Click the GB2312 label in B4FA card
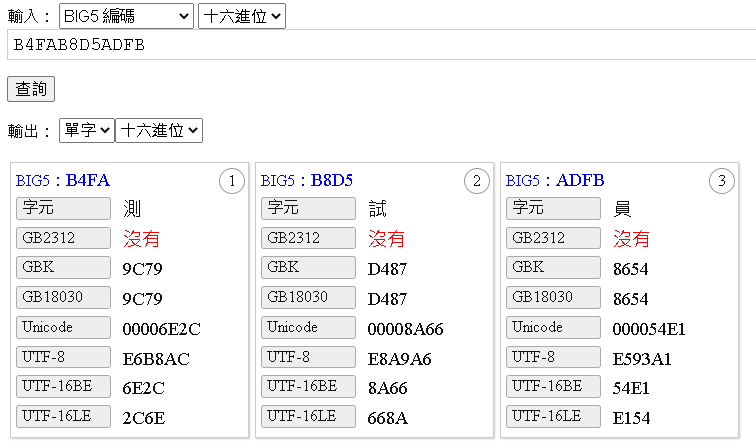The height and width of the screenshot is (448, 756). pos(63,238)
